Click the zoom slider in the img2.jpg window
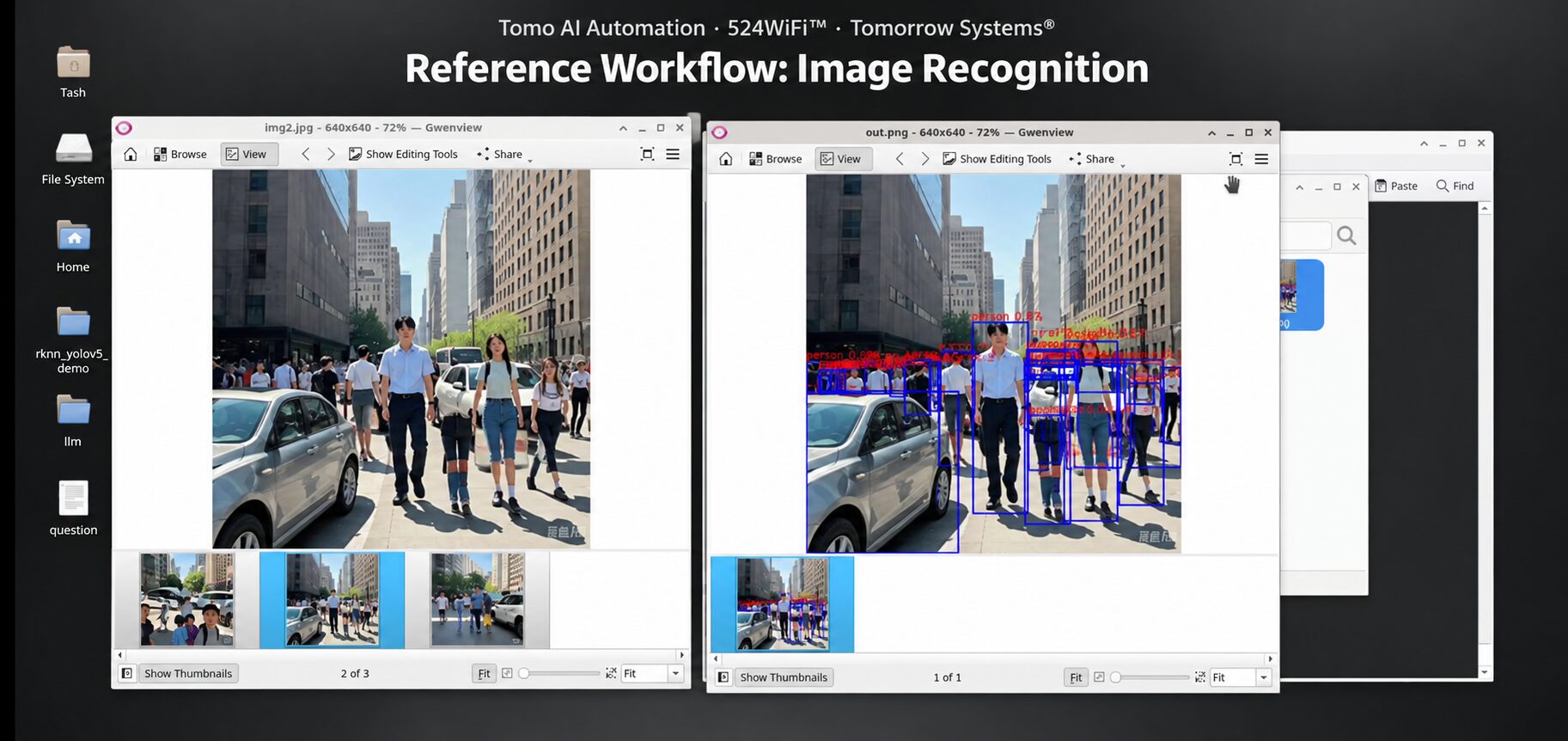The width and height of the screenshot is (1568, 741). click(558, 673)
